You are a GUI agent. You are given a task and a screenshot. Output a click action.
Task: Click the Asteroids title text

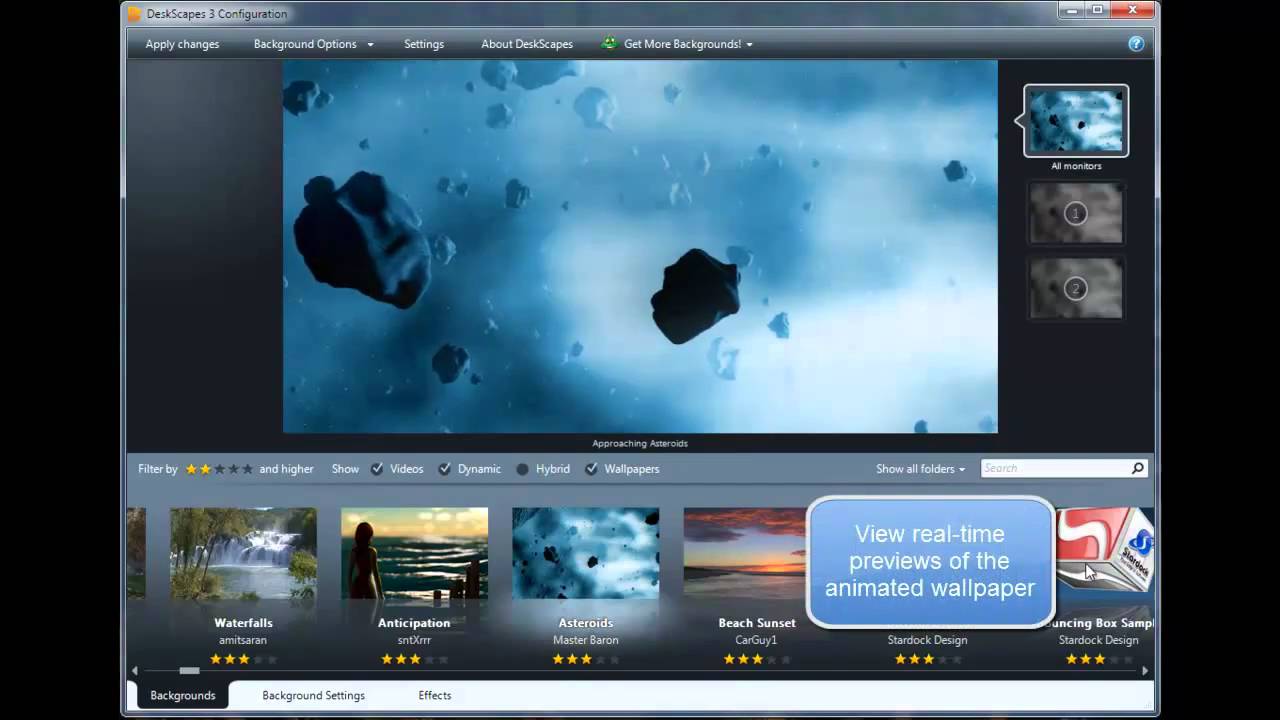(585, 623)
